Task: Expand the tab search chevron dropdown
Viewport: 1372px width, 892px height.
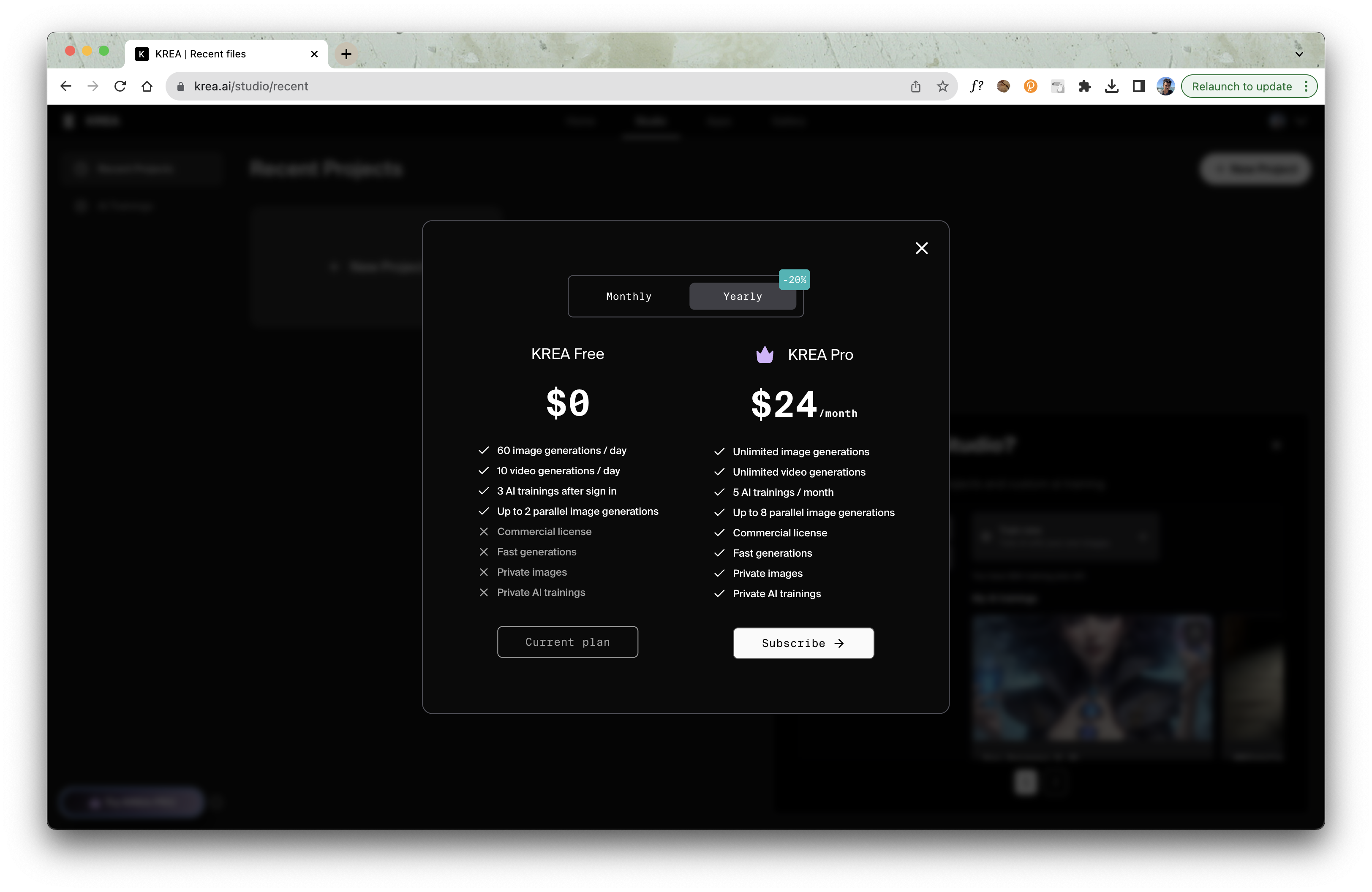Action: [x=1299, y=54]
